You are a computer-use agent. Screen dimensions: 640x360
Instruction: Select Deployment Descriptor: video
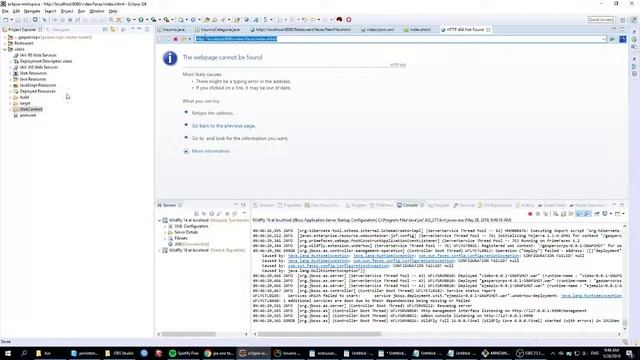(x=46, y=61)
